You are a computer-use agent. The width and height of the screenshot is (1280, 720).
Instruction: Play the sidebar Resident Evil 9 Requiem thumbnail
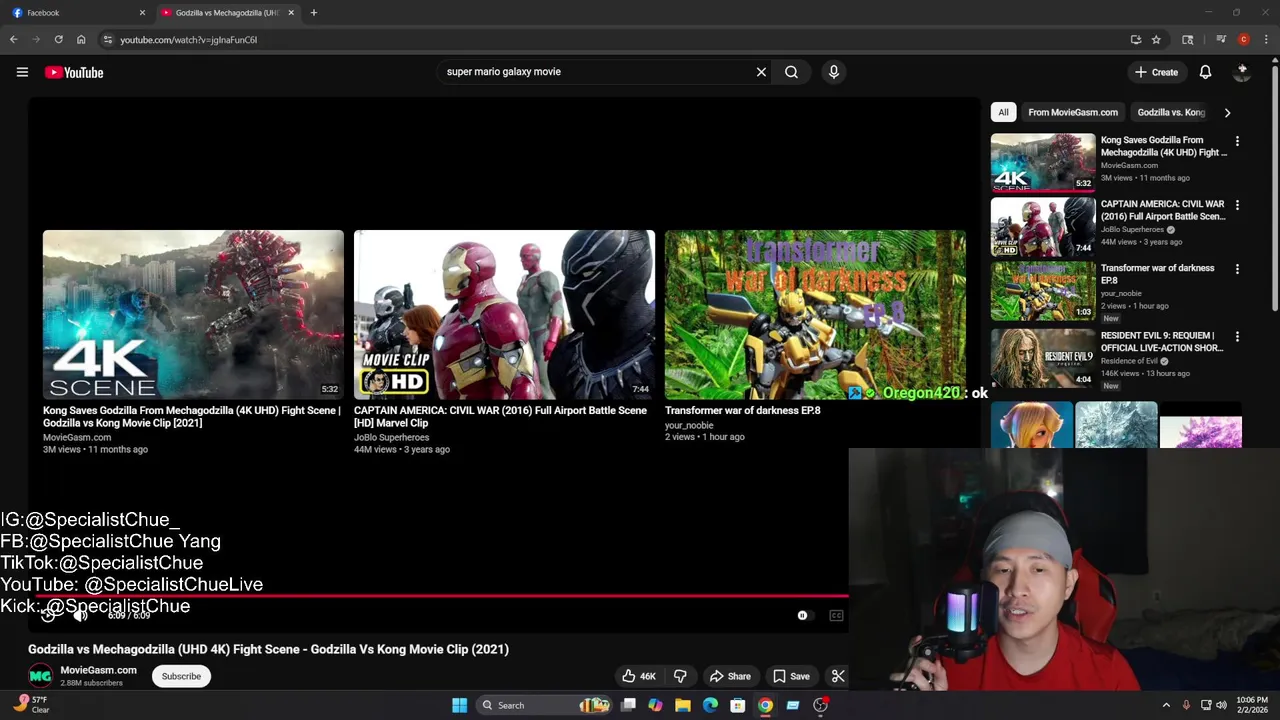pyautogui.click(x=1043, y=357)
